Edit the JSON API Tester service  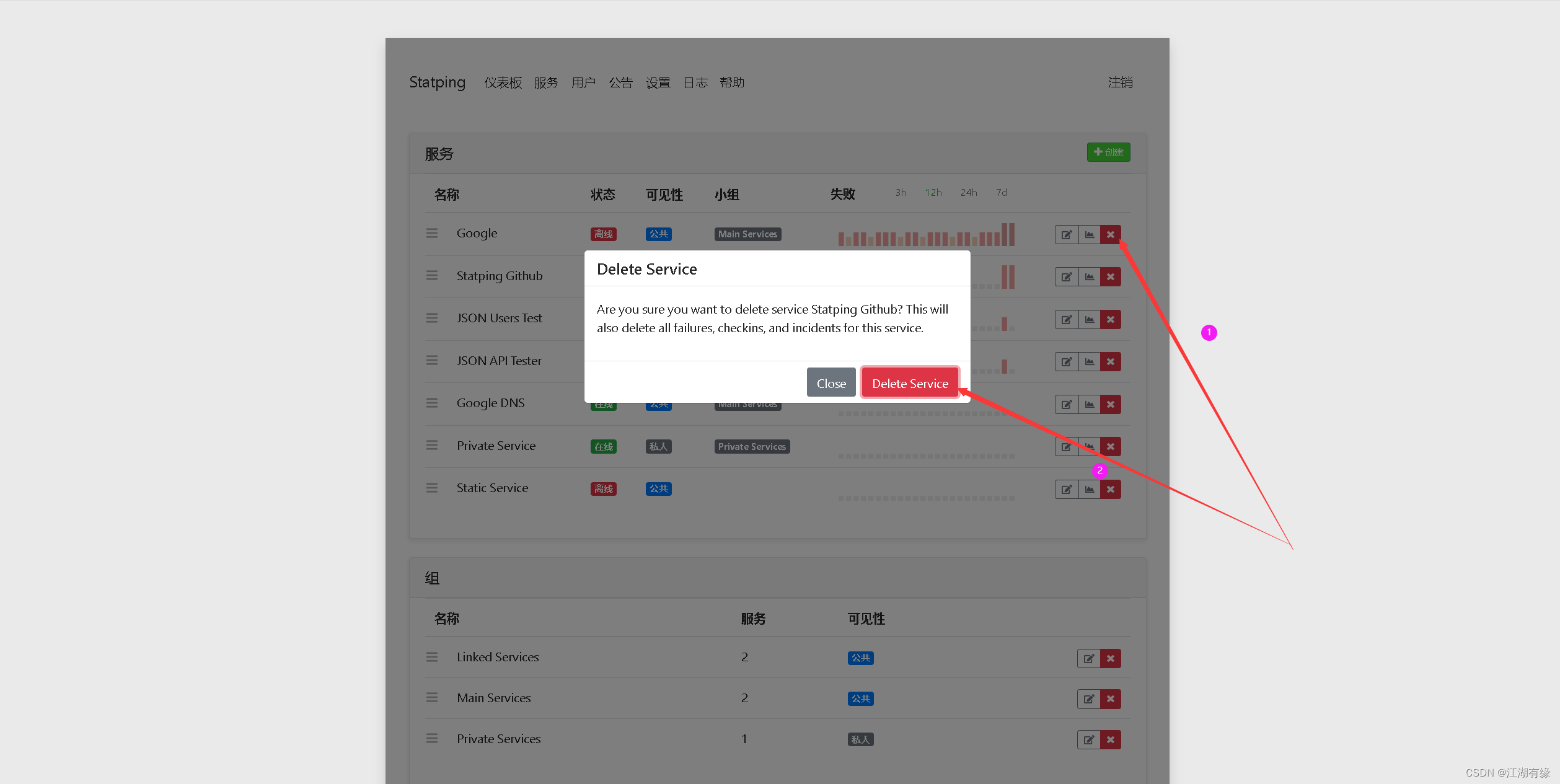1067,362
